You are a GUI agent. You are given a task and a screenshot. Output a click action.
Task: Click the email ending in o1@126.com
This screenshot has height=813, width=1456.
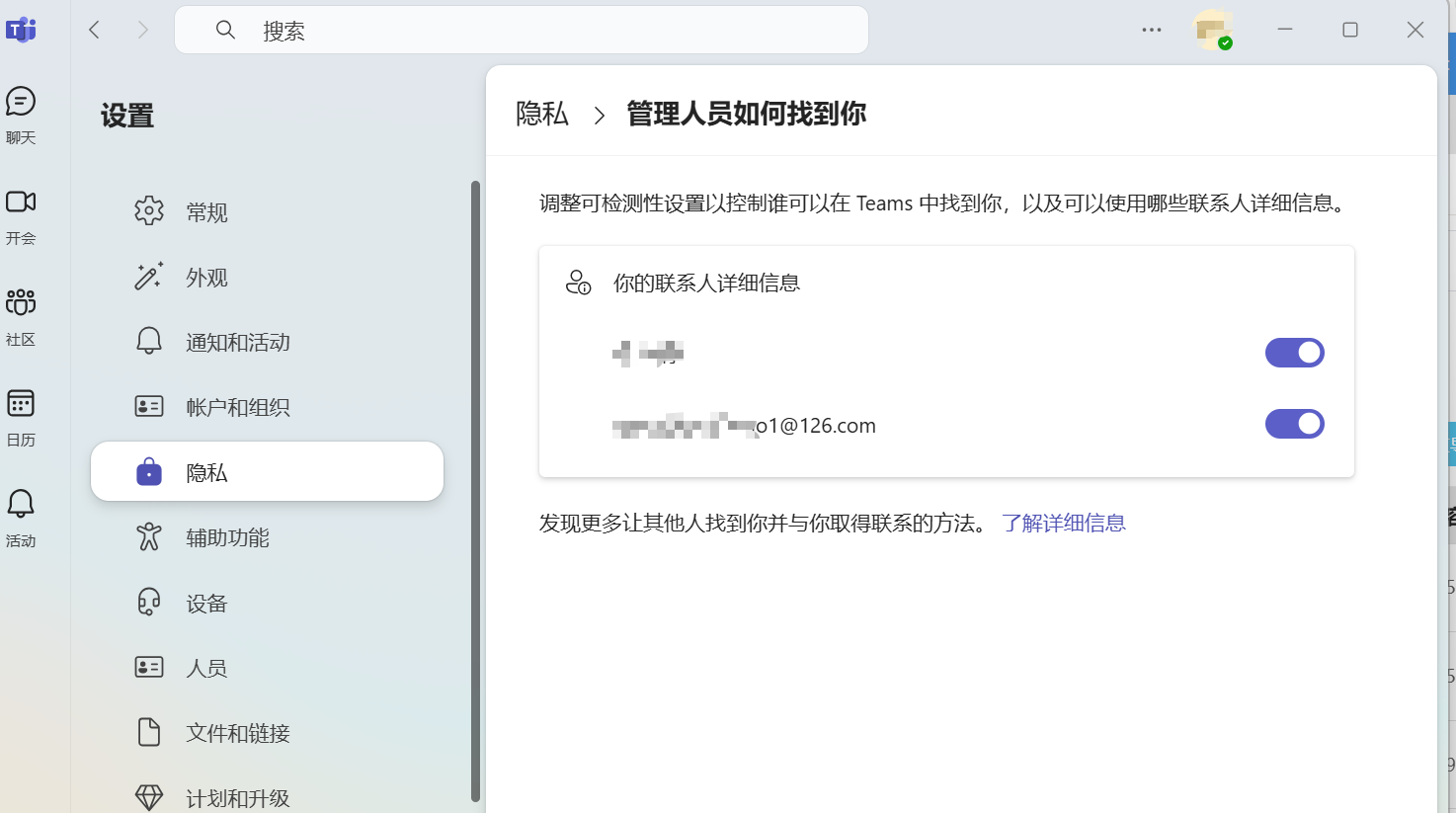[x=744, y=426]
